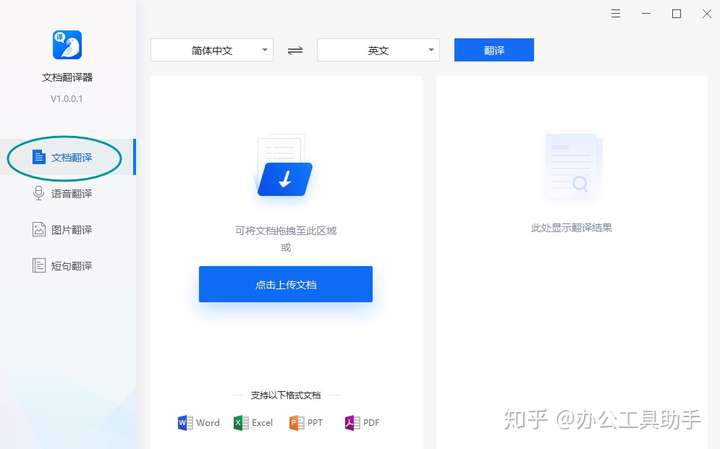
Task: Close the translator window
Action: pos(707,14)
